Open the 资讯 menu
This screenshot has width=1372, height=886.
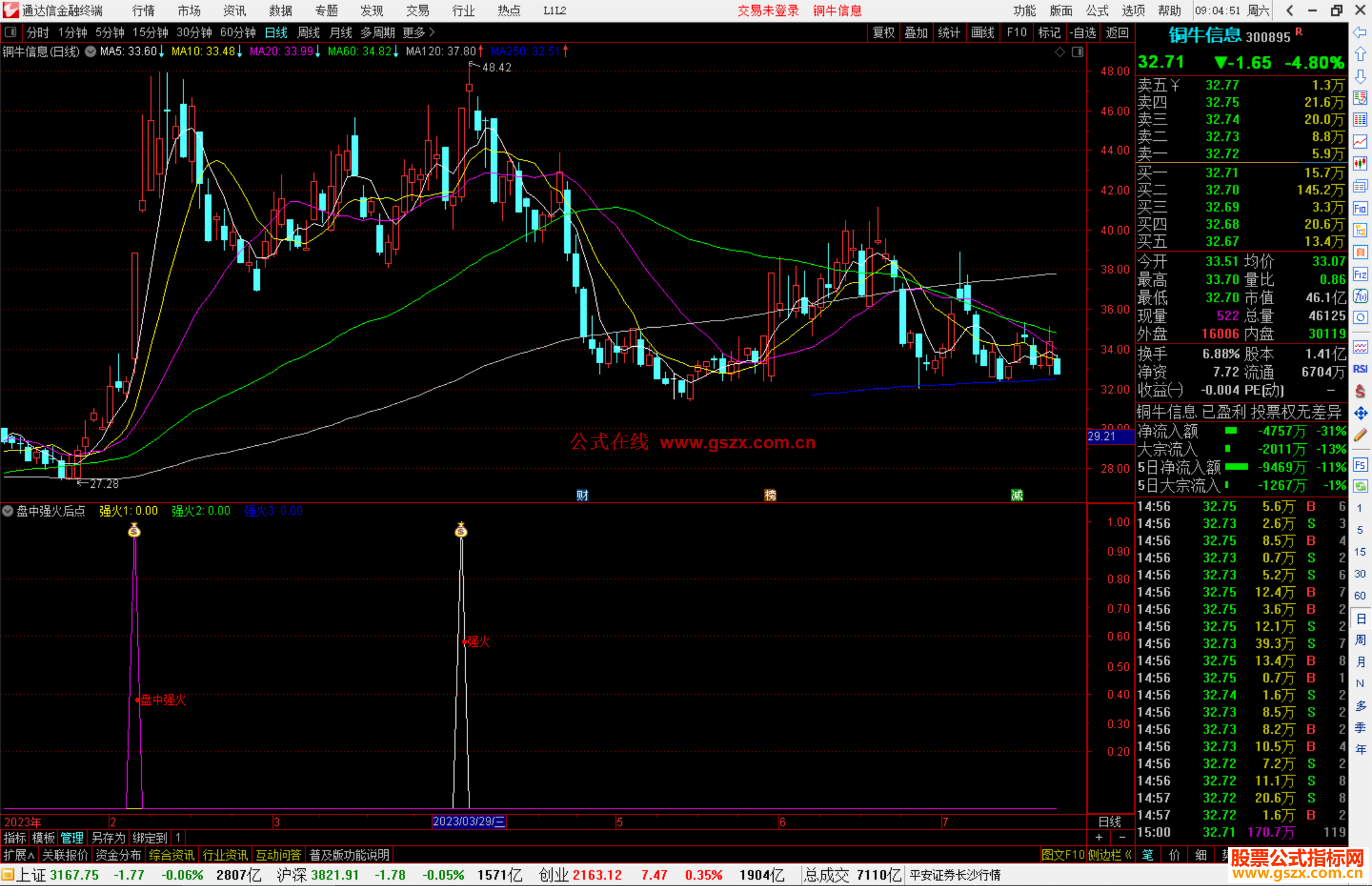(x=234, y=11)
